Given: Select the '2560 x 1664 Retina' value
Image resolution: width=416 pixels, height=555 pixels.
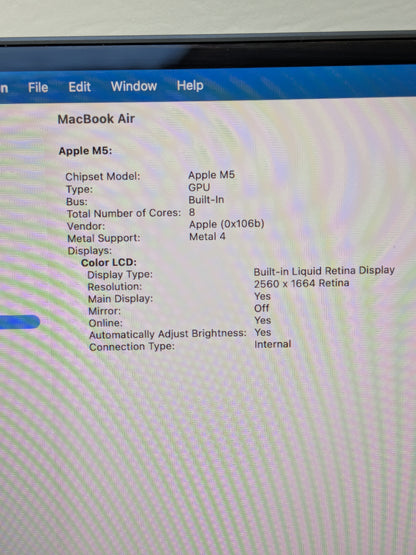Looking at the screenshot, I should click(x=302, y=284).
